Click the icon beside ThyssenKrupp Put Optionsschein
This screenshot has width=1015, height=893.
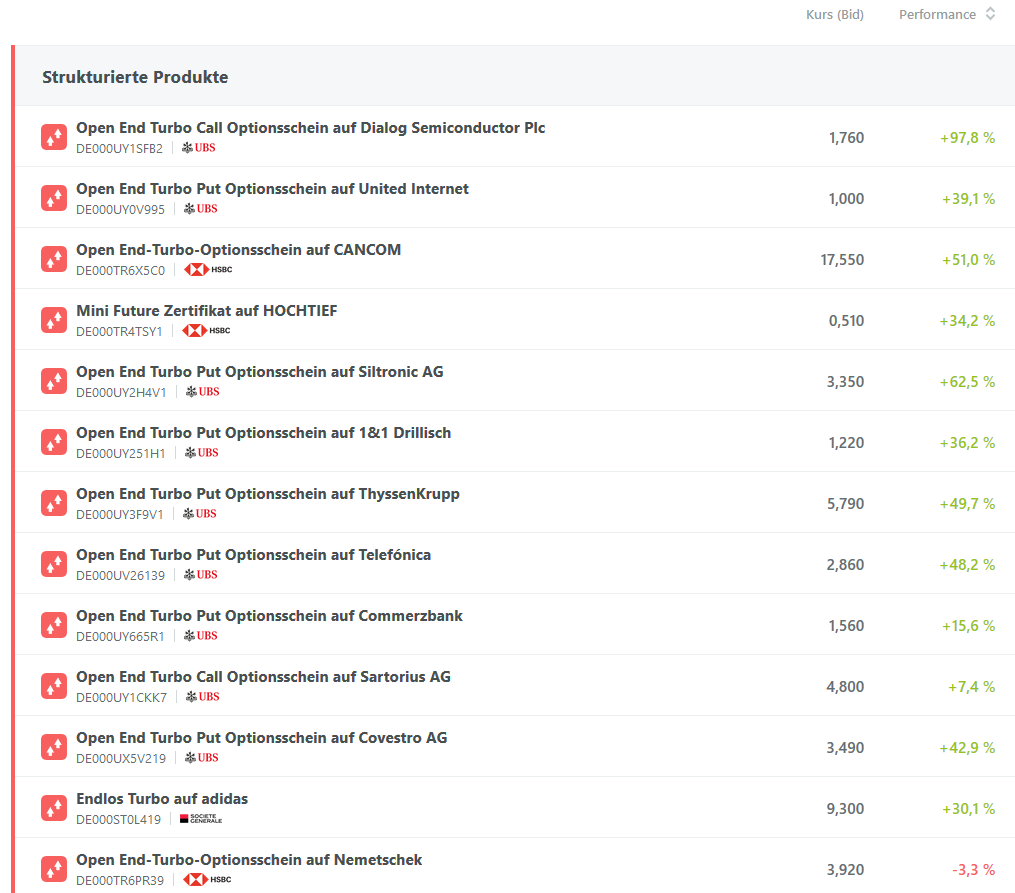[x=54, y=503]
